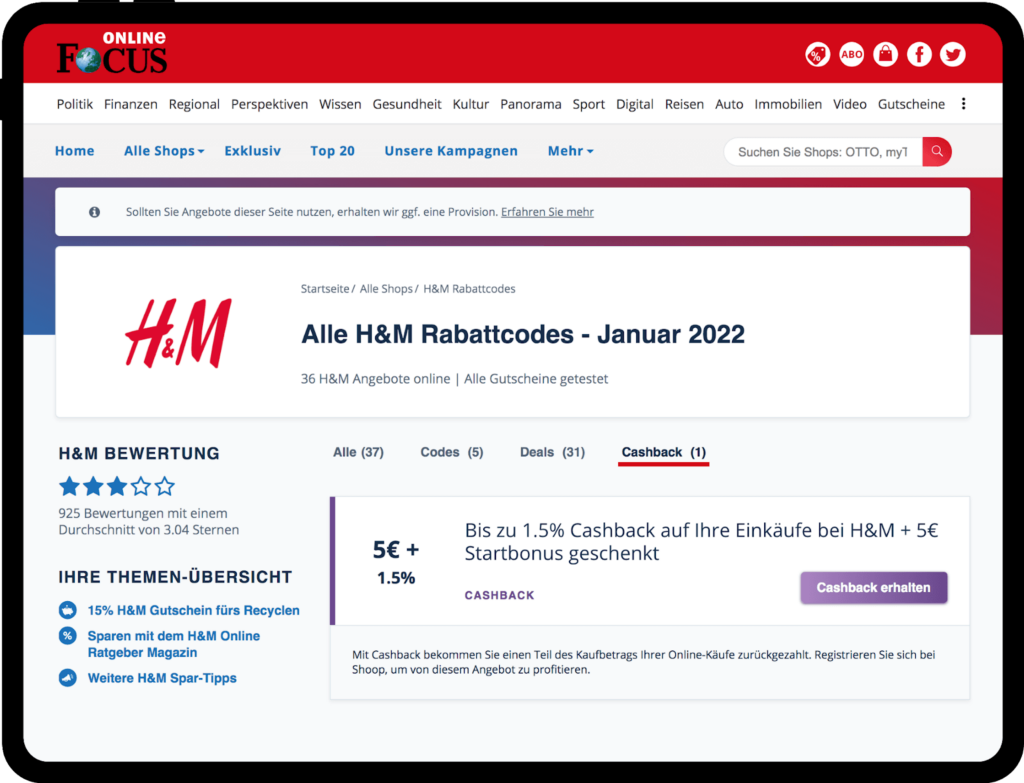Open the Top 20 page
This screenshot has width=1024, height=783.
[x=332, y=151]
